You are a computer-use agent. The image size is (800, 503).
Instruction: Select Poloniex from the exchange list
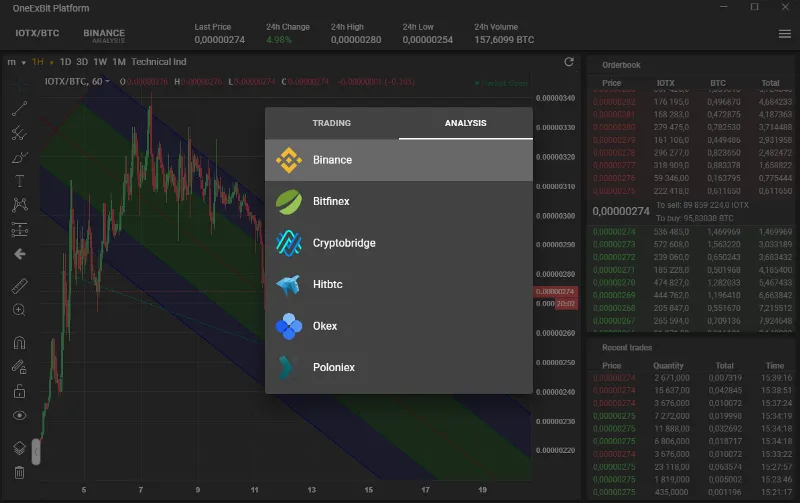pyautogui.click(x=399, y=367)
